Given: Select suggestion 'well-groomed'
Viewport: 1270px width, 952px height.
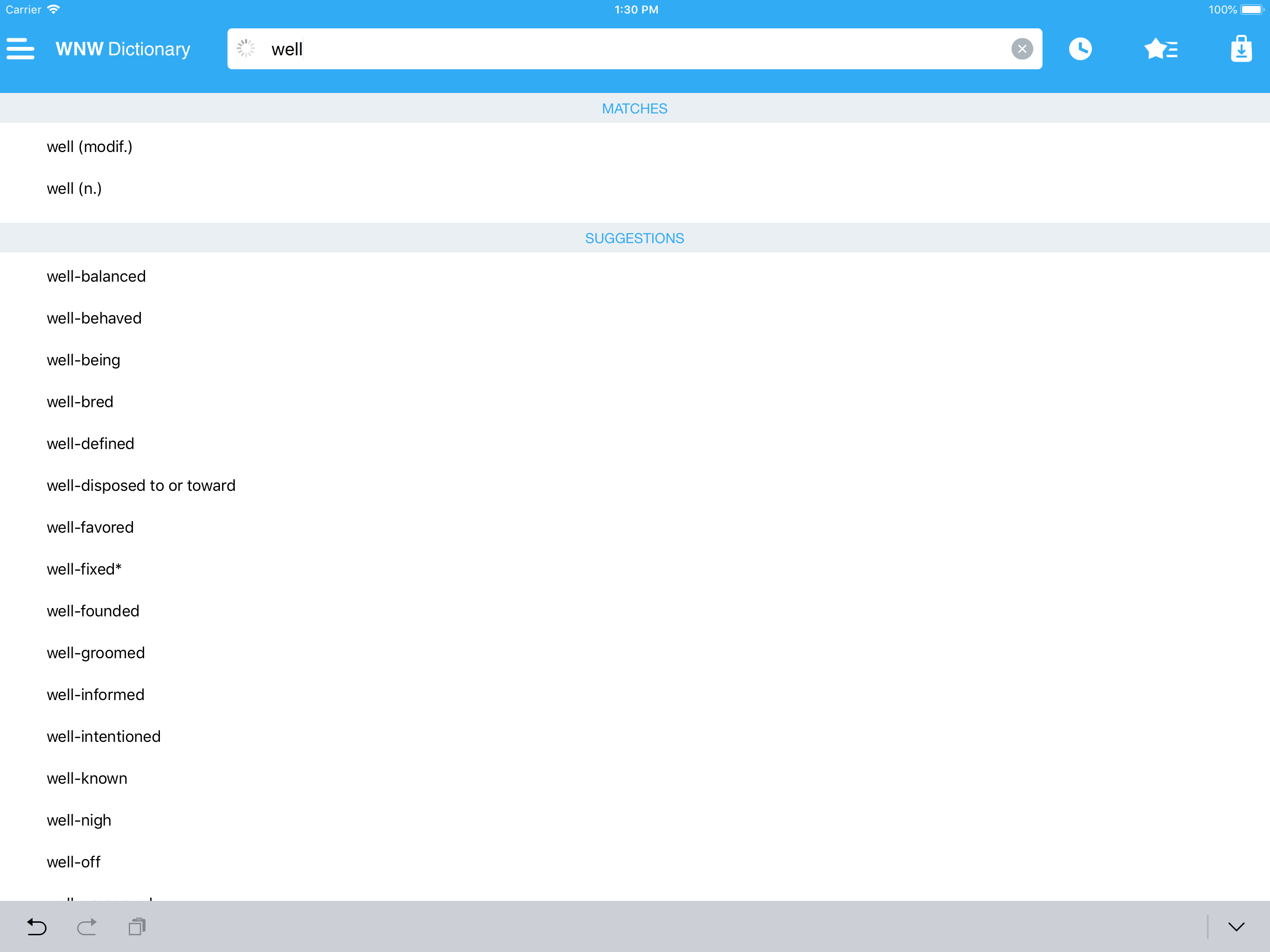Looking at the screenshot, I should (635, 654).
